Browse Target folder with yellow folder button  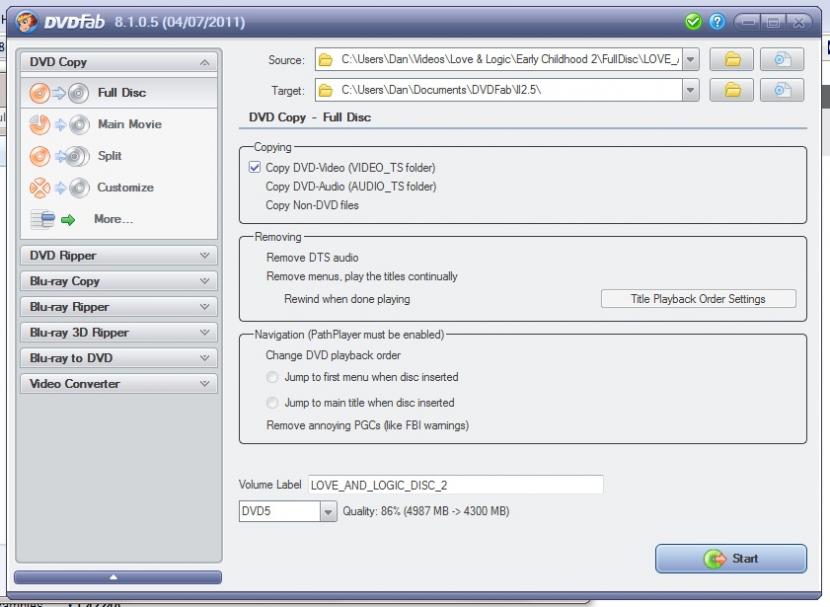point(732,90)
